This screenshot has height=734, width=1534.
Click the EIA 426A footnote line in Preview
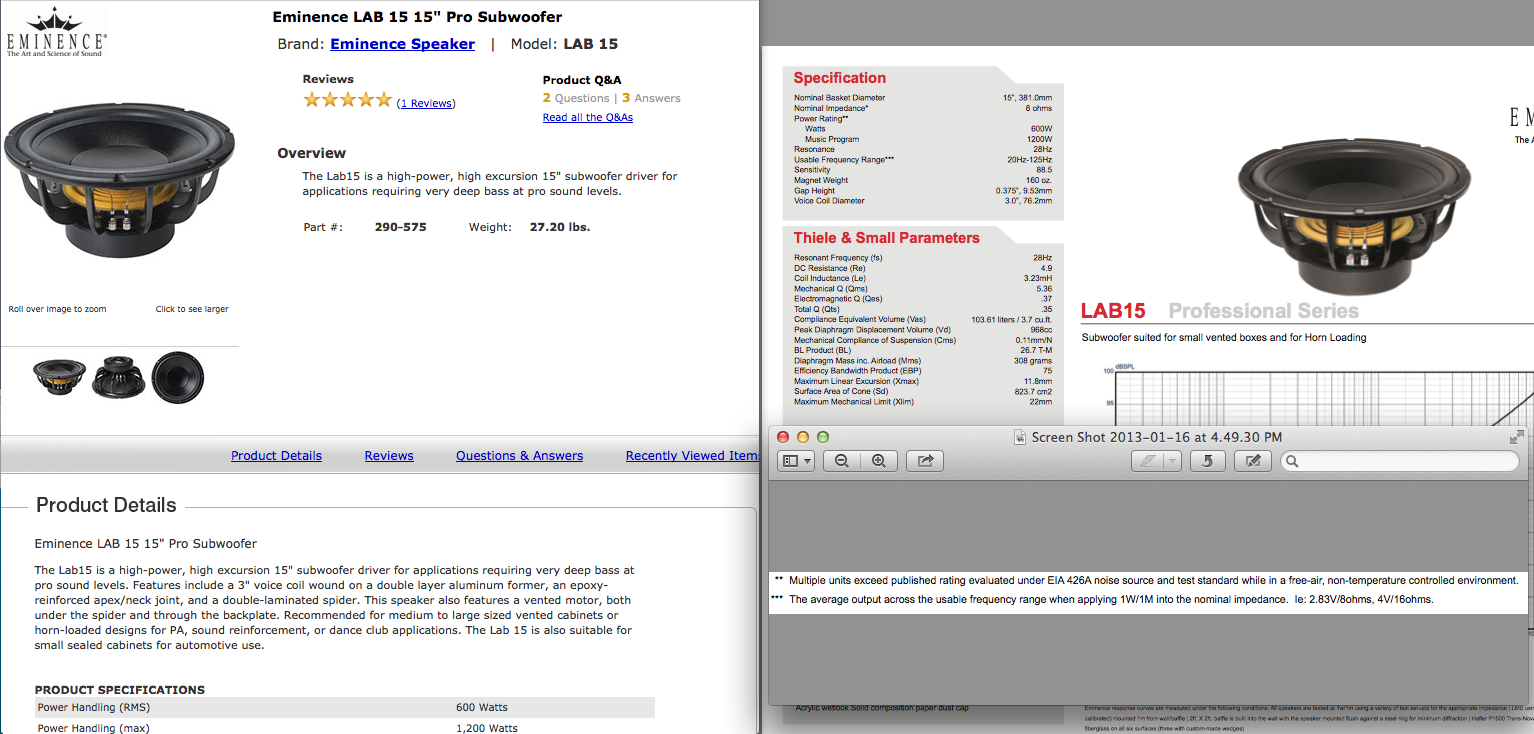(1146, 580)
